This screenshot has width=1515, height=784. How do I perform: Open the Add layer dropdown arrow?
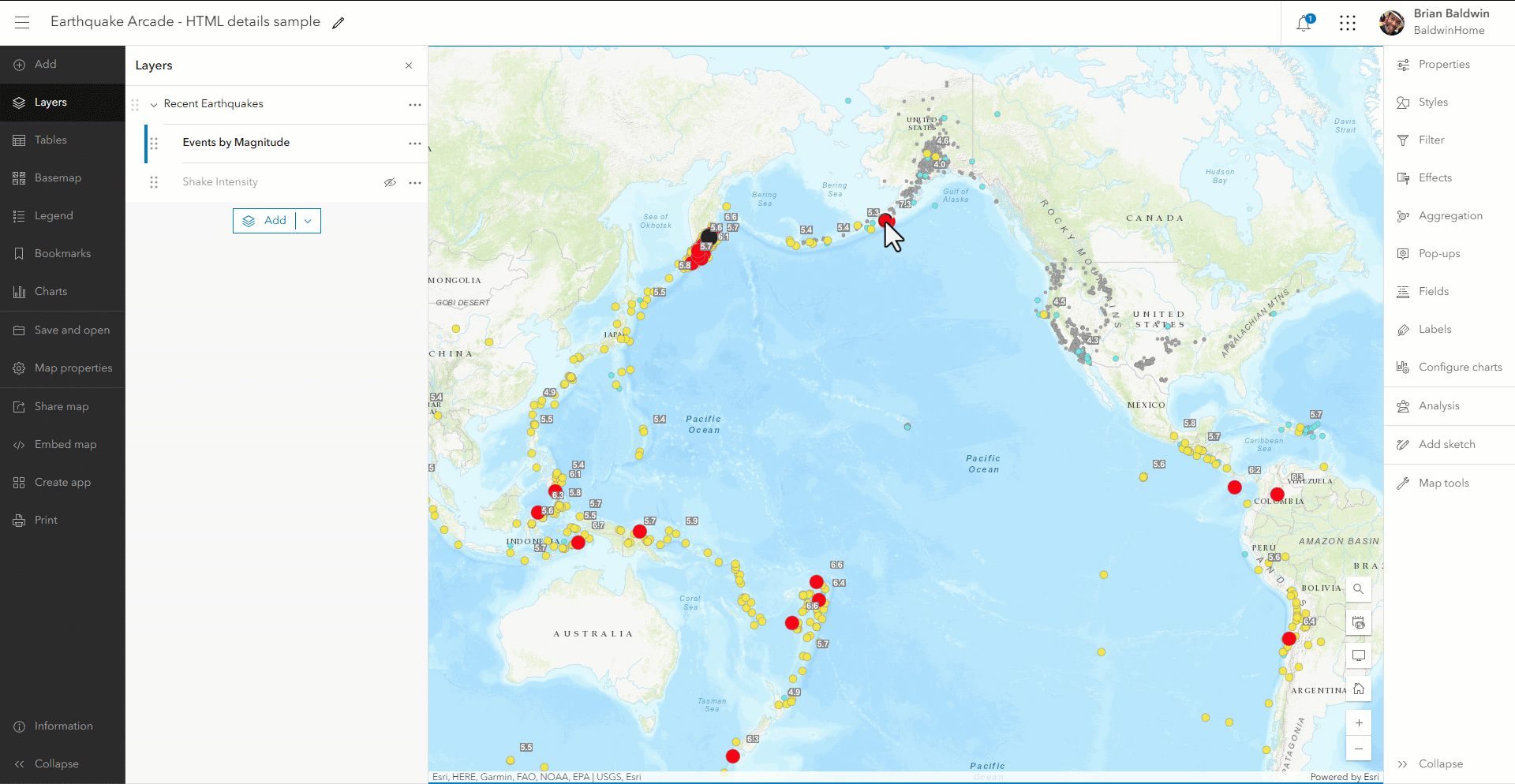coord(308,221)
